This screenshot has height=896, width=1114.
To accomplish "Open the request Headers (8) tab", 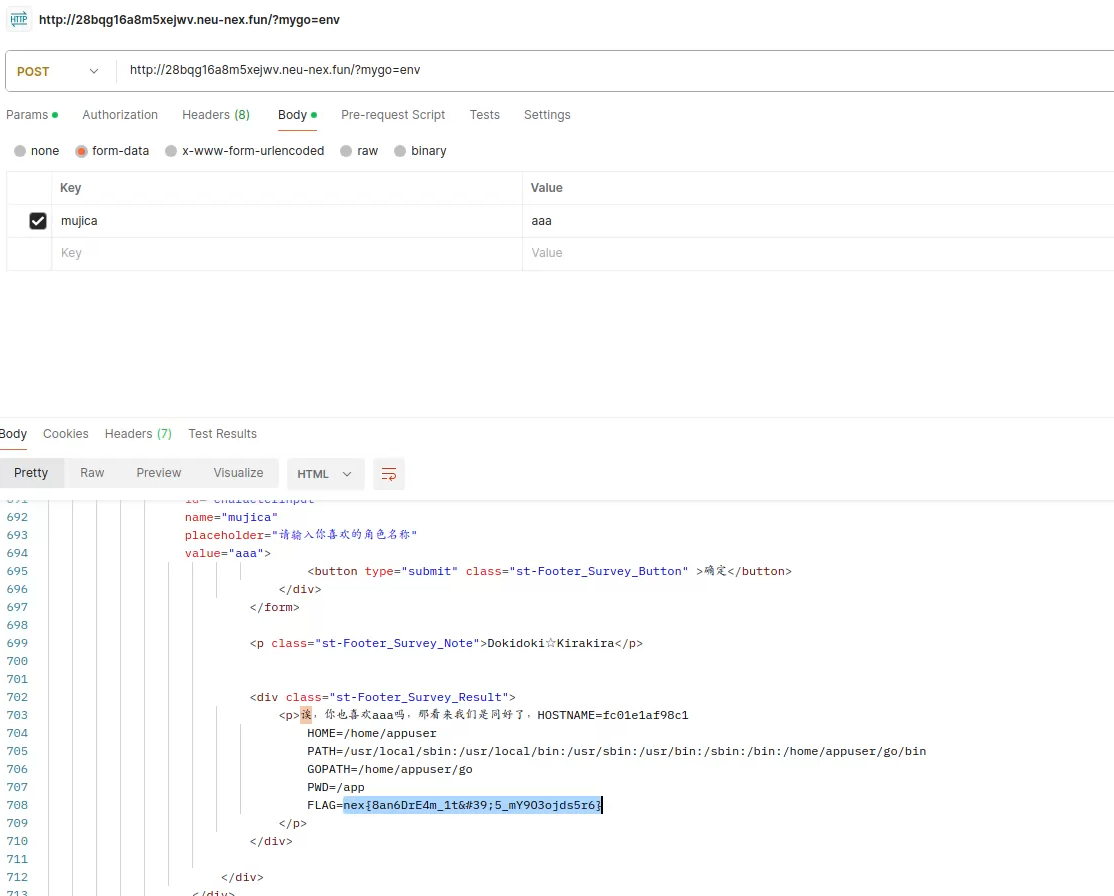I will 215,115.
